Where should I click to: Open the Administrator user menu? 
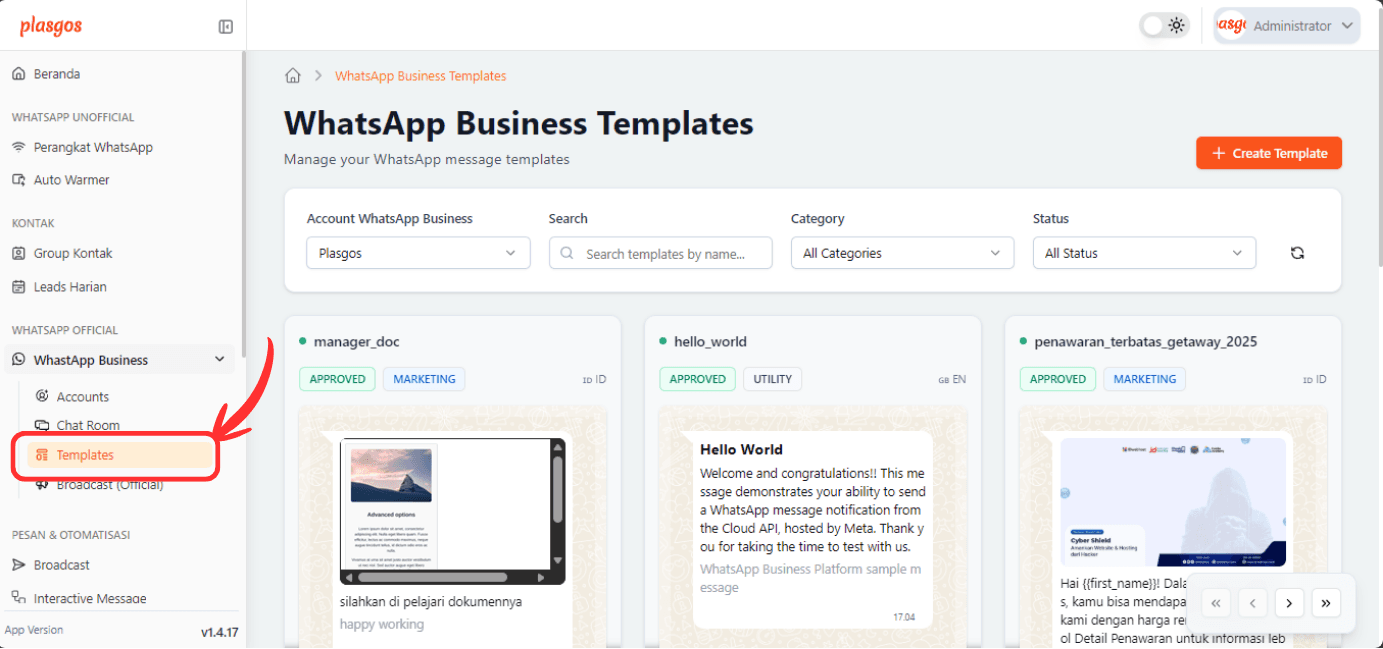1287,26
